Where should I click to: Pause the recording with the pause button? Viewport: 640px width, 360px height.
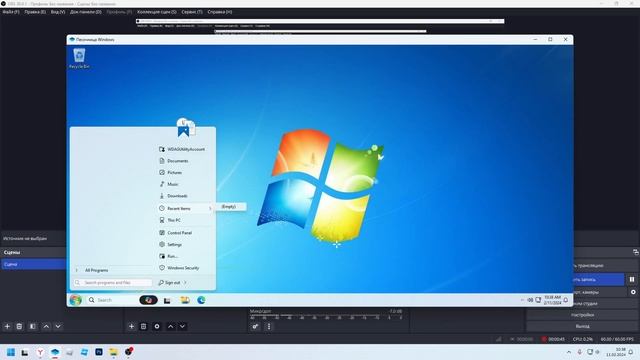coord(632,280)
